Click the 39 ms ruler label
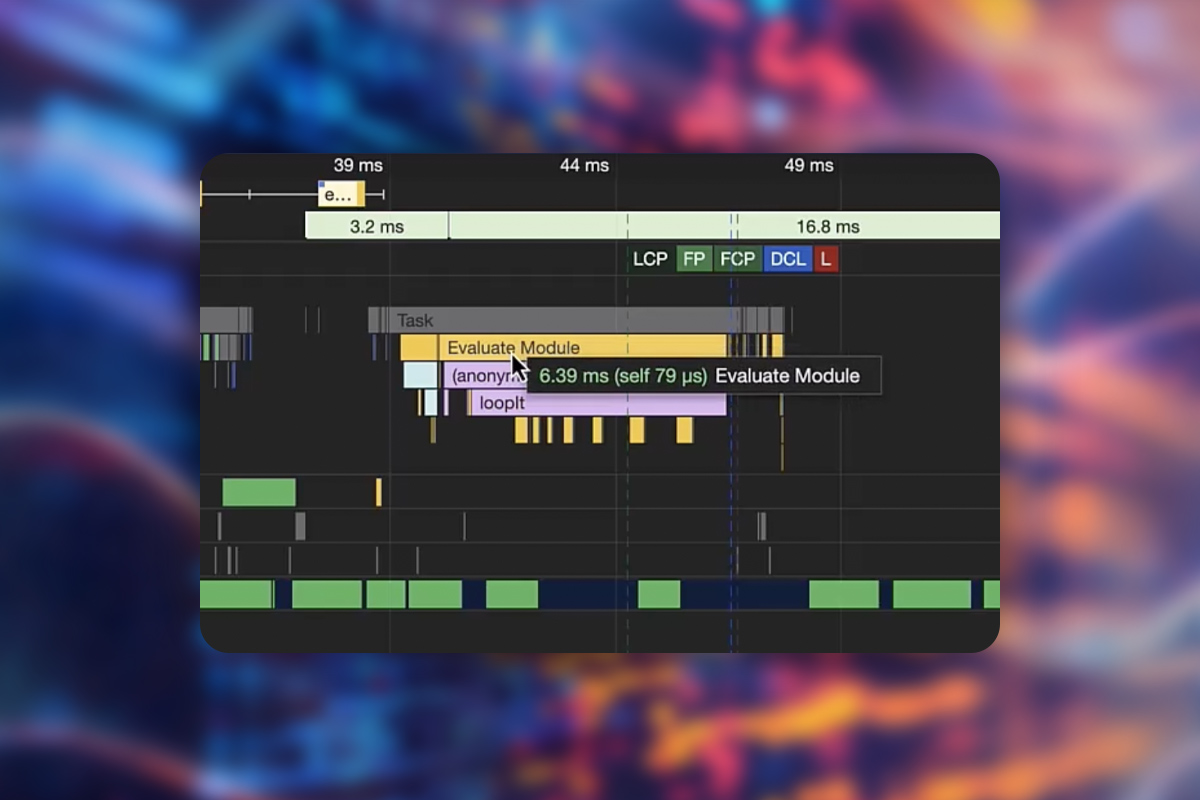 tap(358, 165)
